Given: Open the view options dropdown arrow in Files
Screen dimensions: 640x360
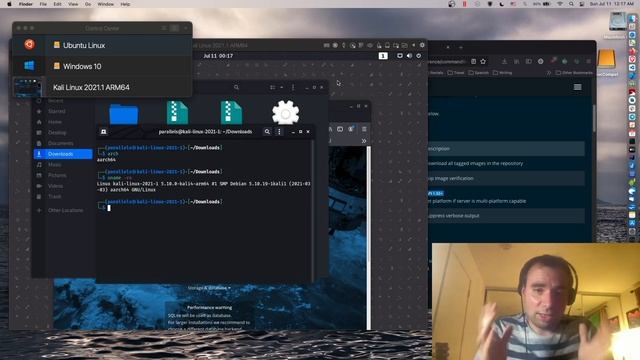Looking at the screenshot, I should coord(281,87).
